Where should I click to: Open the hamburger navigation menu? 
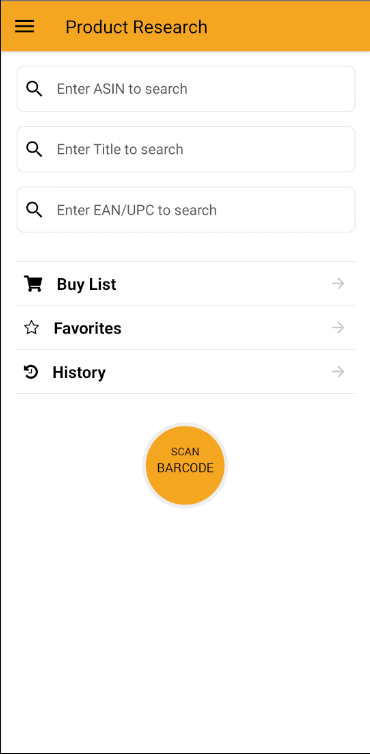[25, 26]
